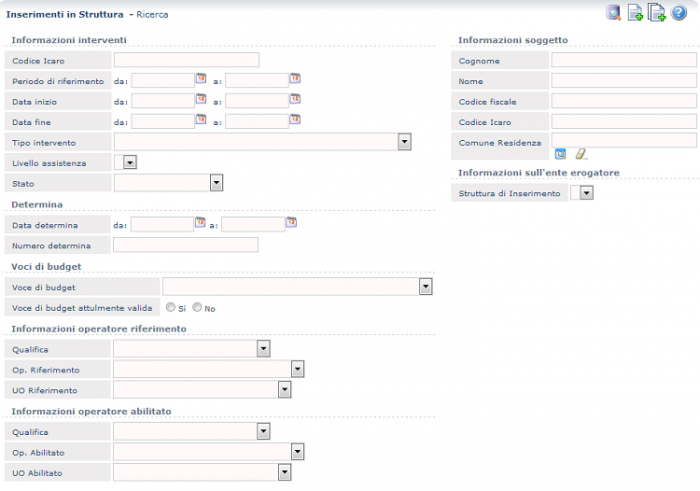Open calendar for Data determina 'da' date
This screenshot has height=491, width=700.
click(x=200, y=222)
